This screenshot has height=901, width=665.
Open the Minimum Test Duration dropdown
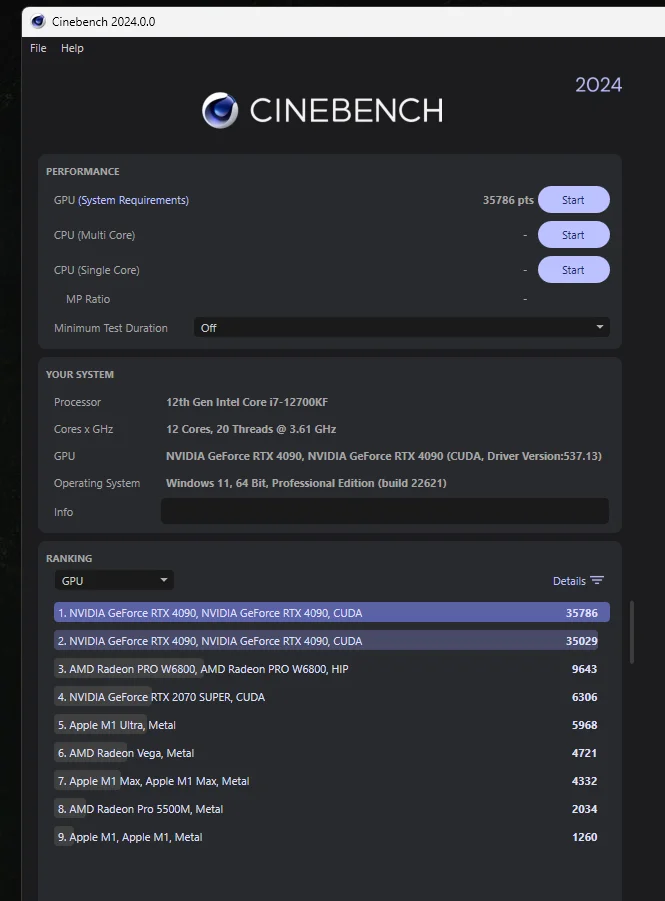point(402,328)
